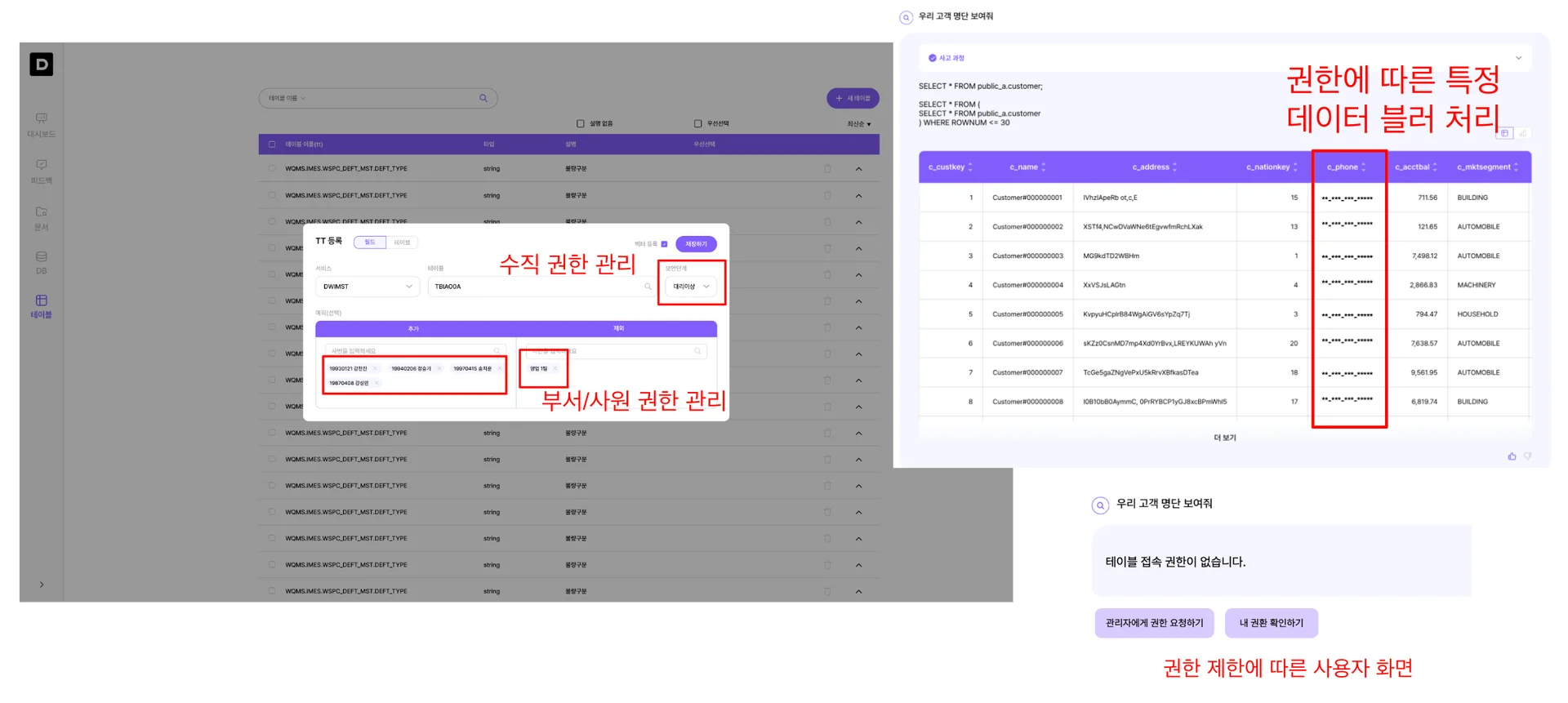Open the 보안단계 대리이상 dropdown
The width and height of the screenshot is (1568, 703).
[691, 287]
